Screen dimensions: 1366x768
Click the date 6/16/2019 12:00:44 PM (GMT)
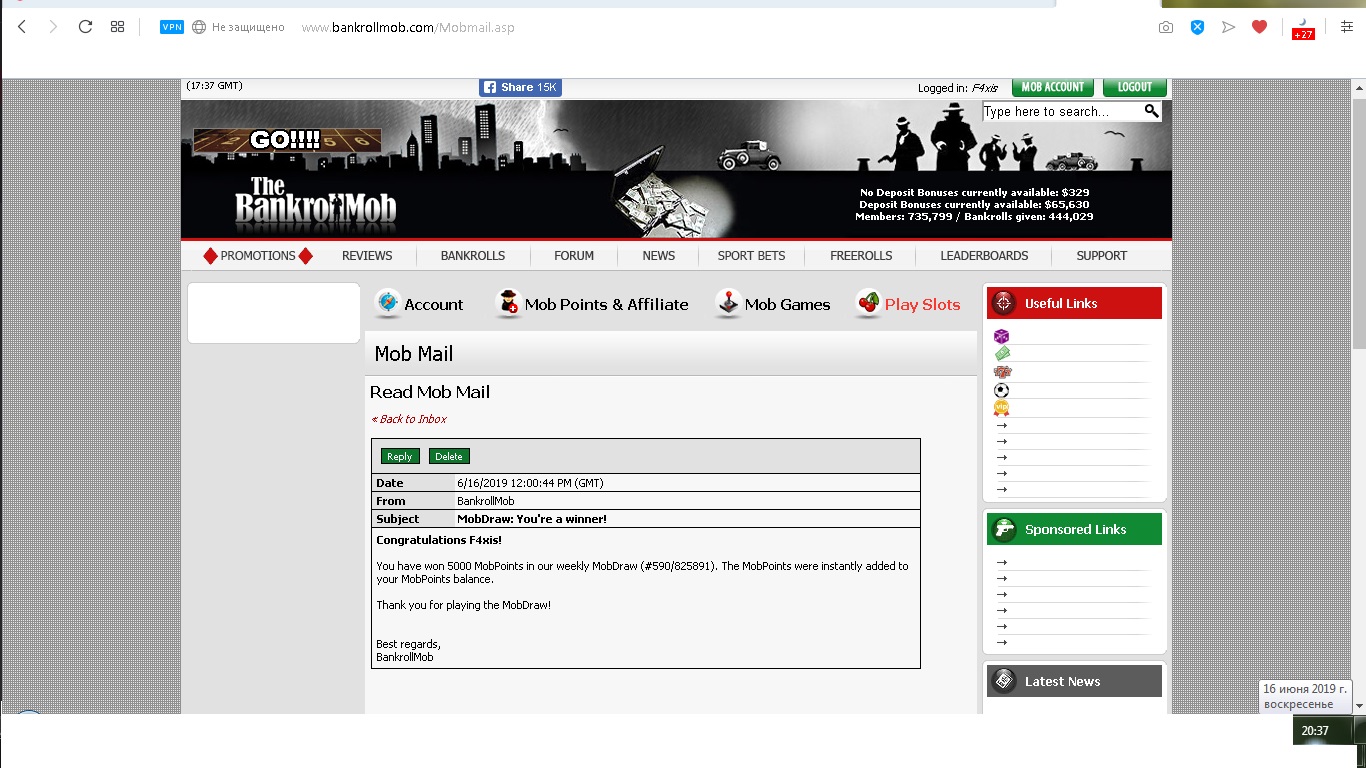530,483
